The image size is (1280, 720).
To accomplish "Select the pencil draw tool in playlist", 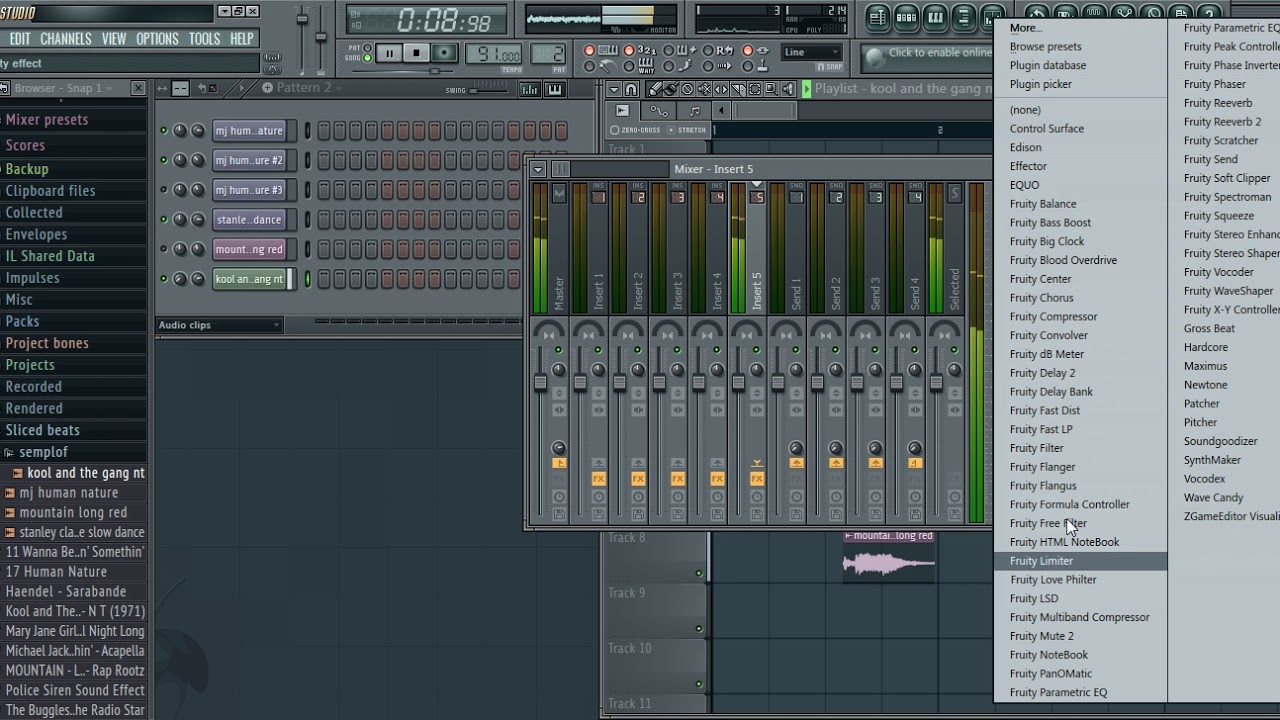I will pyautogui.click(x=655, y=89).
